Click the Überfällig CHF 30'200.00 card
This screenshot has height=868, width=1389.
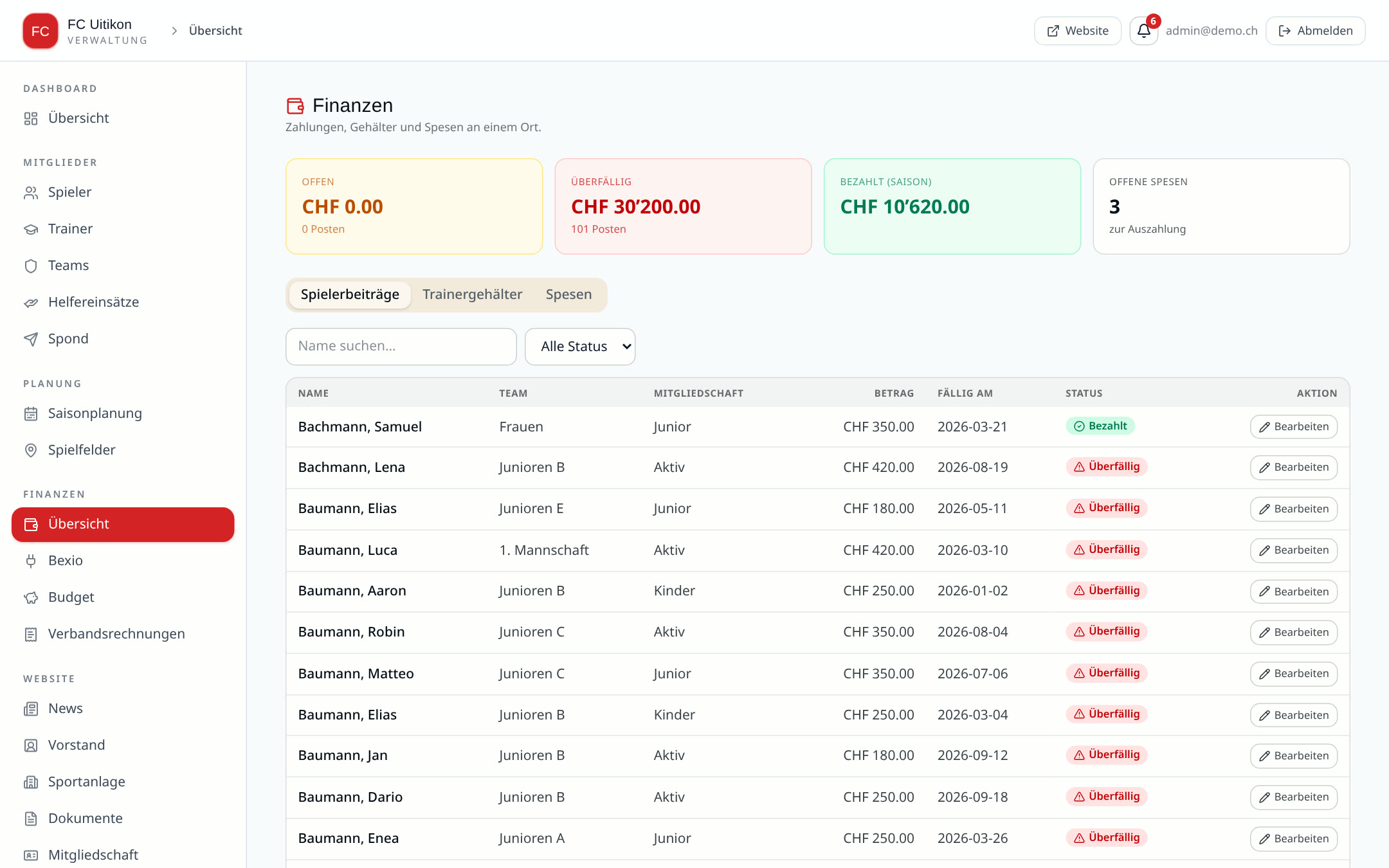coord(683,206)
